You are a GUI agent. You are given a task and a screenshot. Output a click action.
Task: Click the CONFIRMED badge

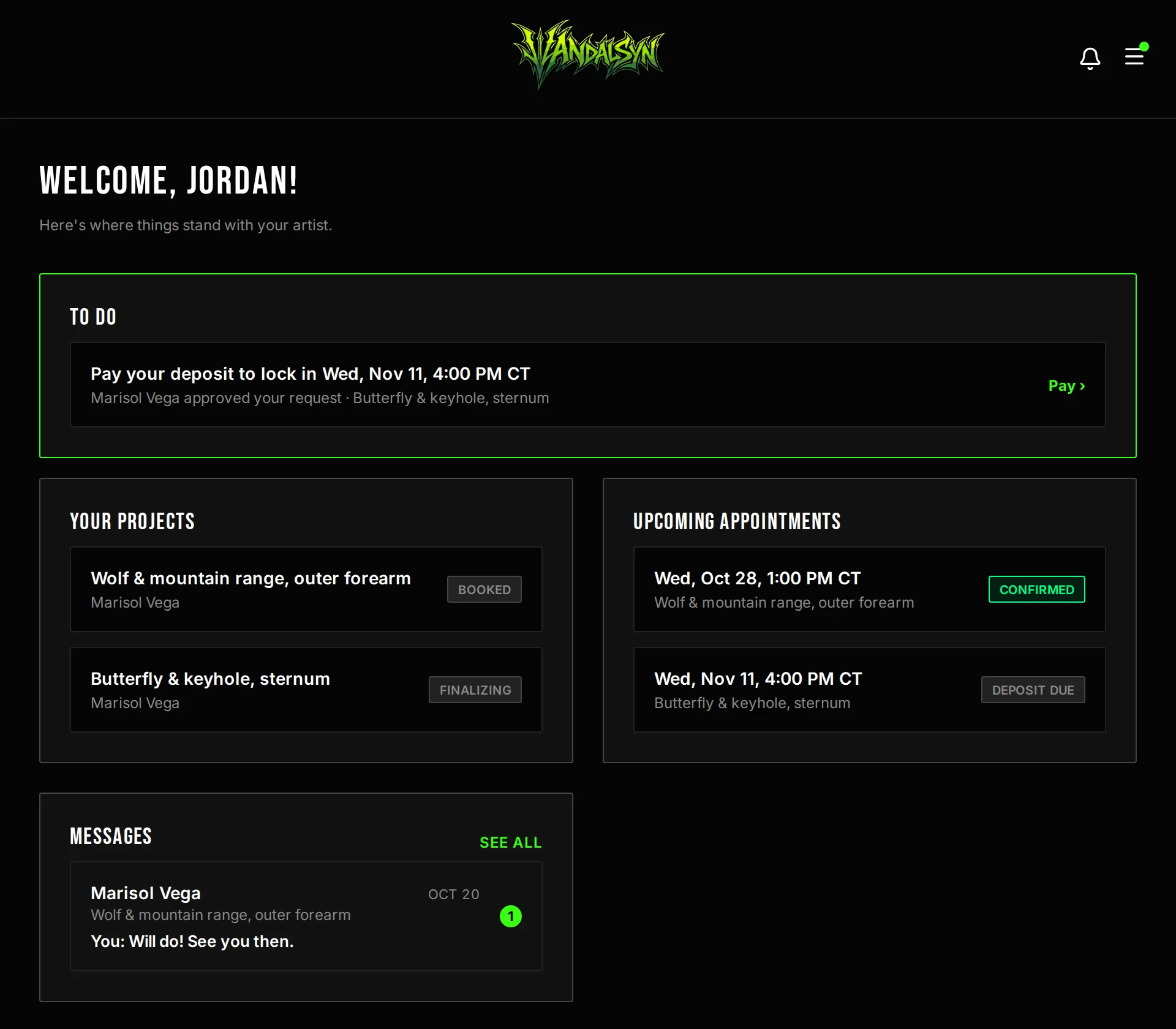(x=1037, y=589)
